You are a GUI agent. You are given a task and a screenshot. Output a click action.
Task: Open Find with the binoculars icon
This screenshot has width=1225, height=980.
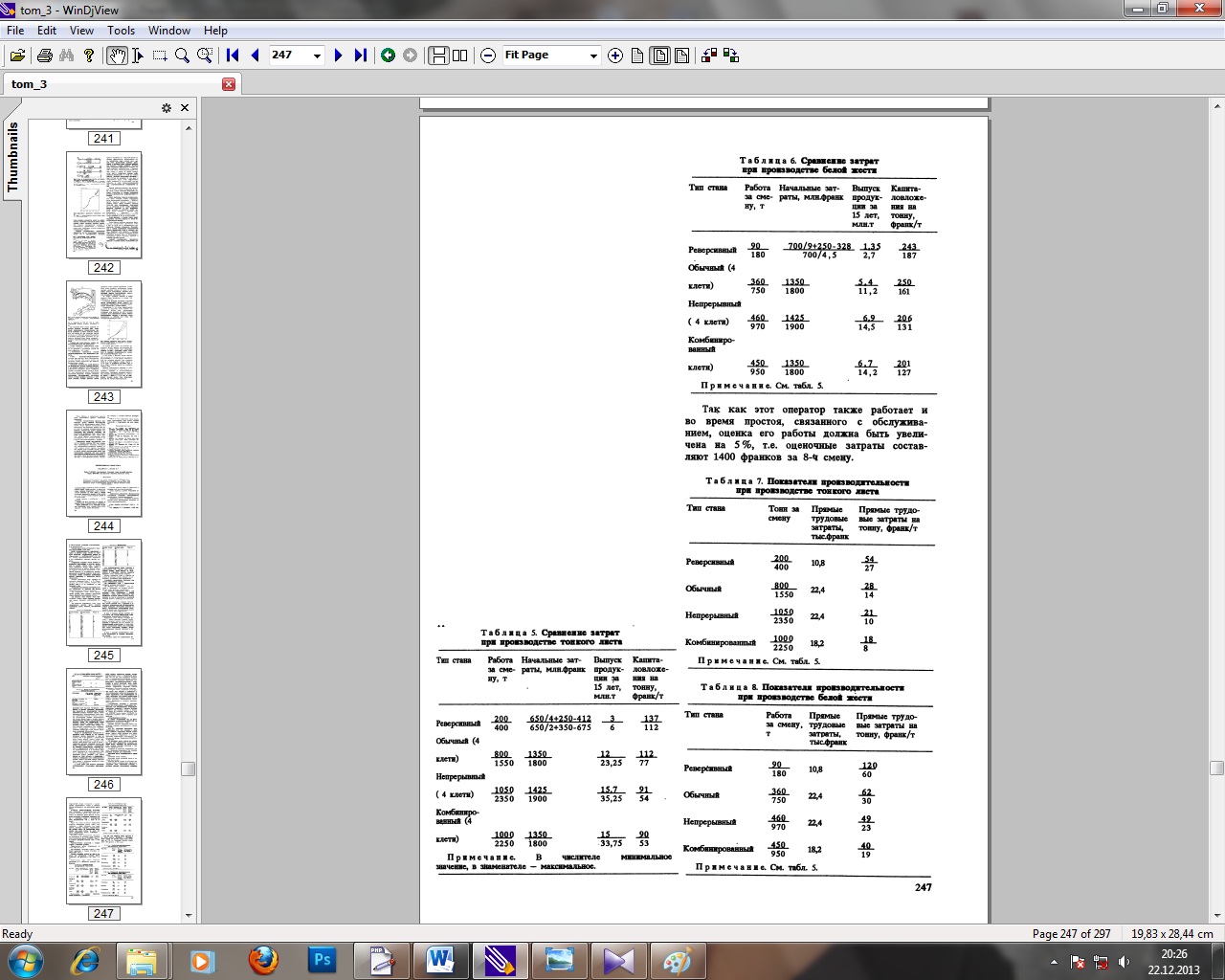(x=66, y=56)
